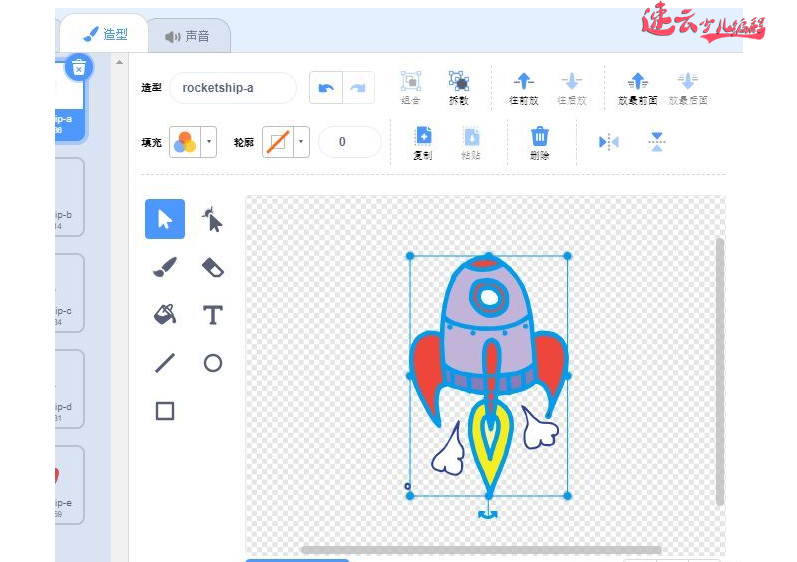Click the delete trash icon in toolbar

539,141
